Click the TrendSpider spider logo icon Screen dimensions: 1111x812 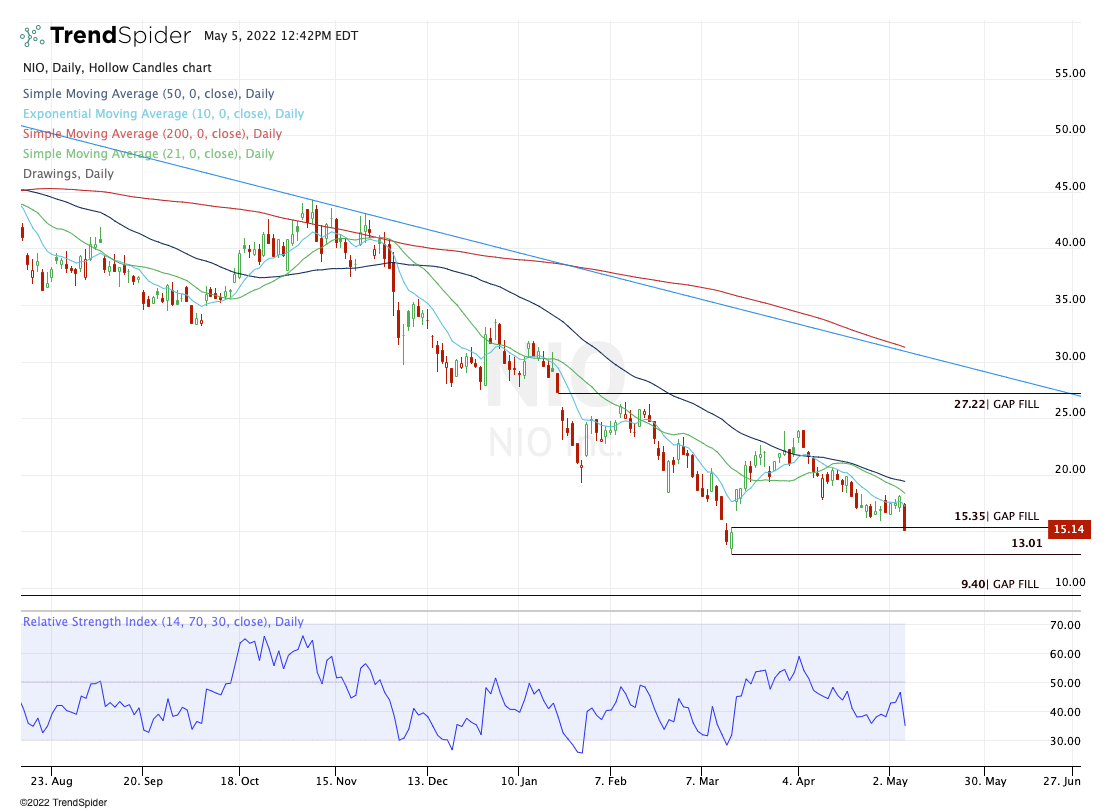pyautogui.click(x=32, y=35)
